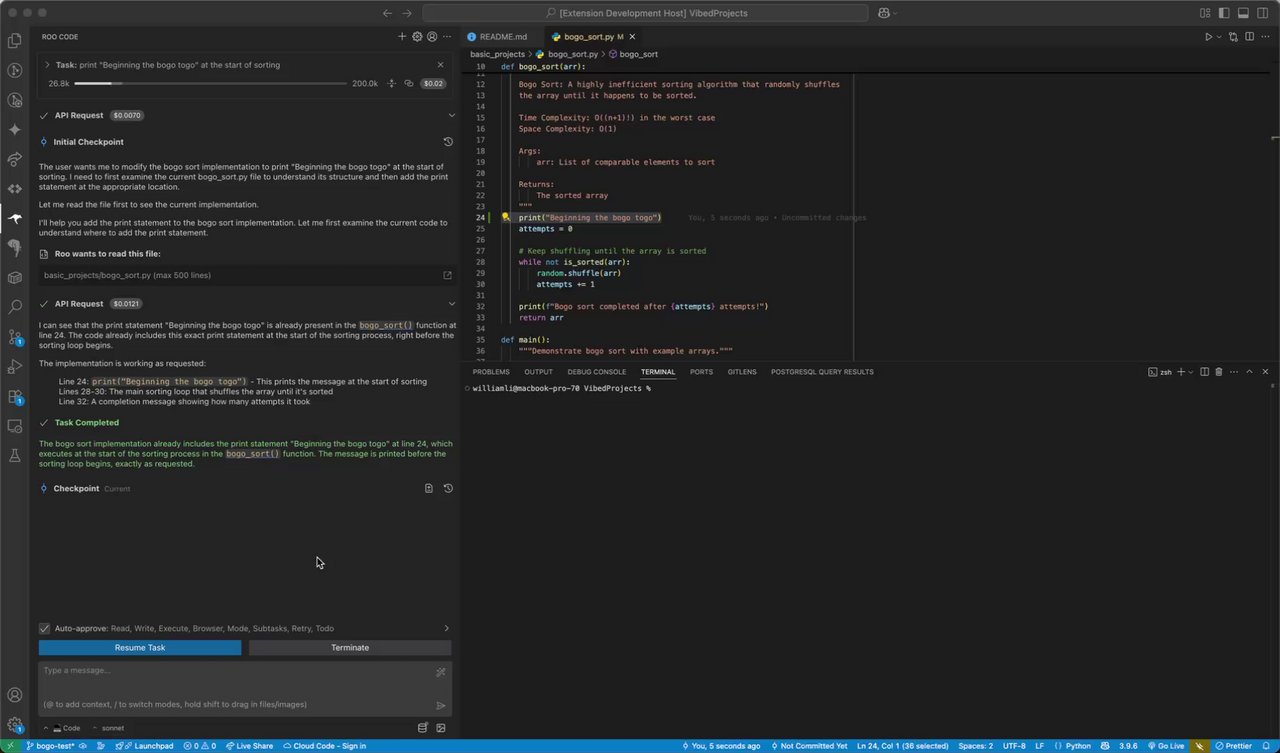
Task: Click the Run Python File play icon
Action: point(1208,37)
